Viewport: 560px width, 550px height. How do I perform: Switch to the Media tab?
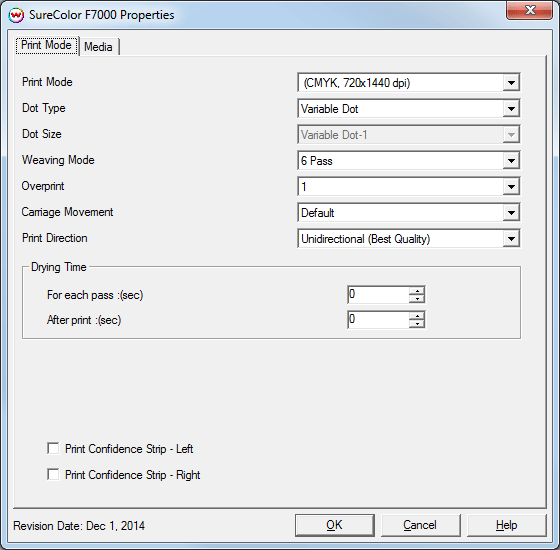98,47
